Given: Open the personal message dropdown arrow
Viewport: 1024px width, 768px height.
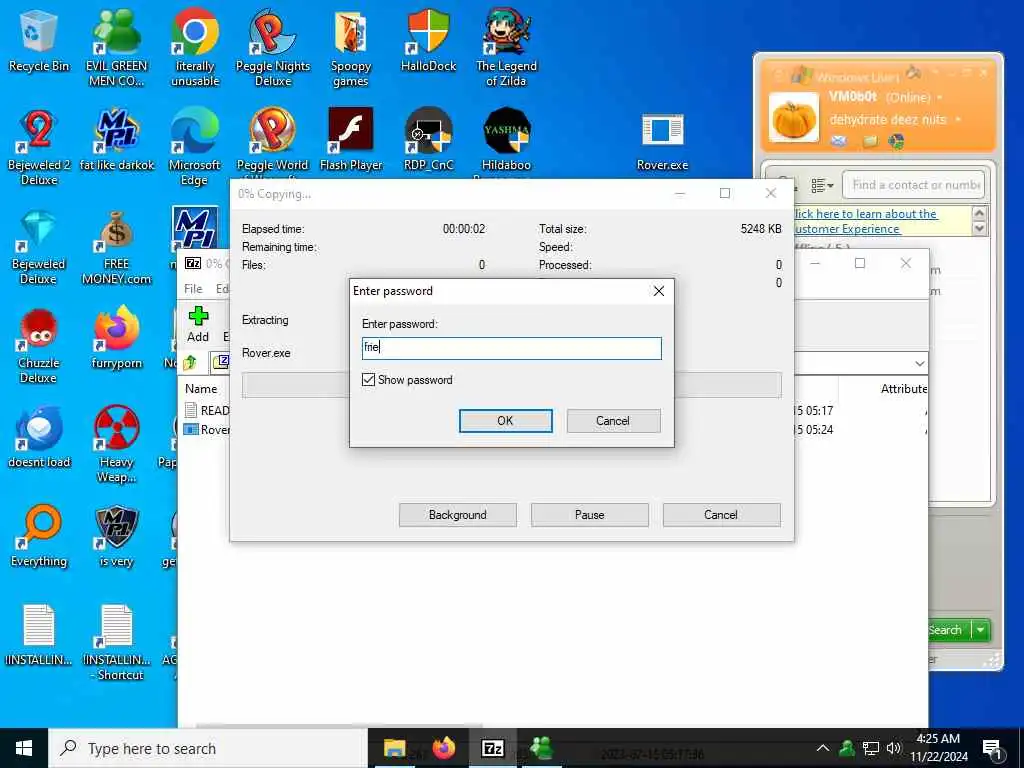Looking at the screenshot, I should tap(958, 120).
